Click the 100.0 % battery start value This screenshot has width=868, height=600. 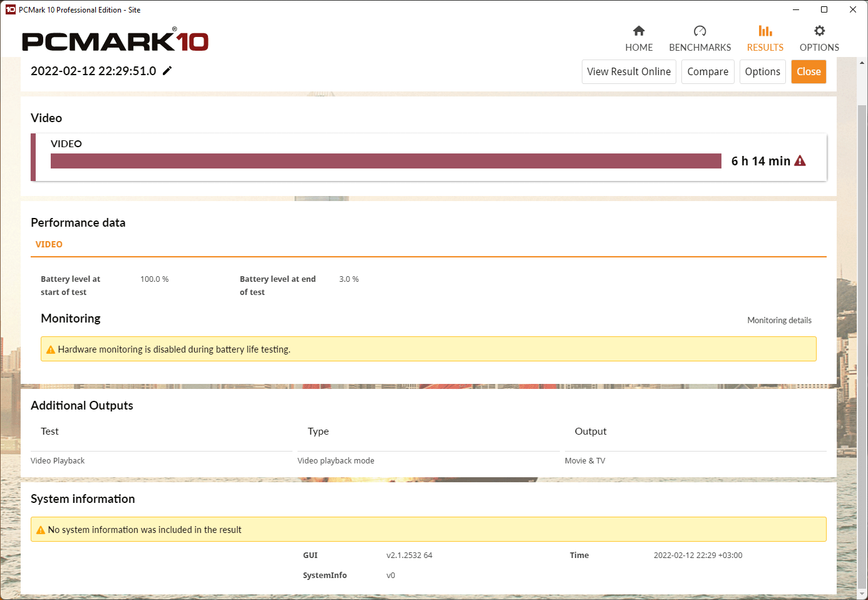click(154, 279)
